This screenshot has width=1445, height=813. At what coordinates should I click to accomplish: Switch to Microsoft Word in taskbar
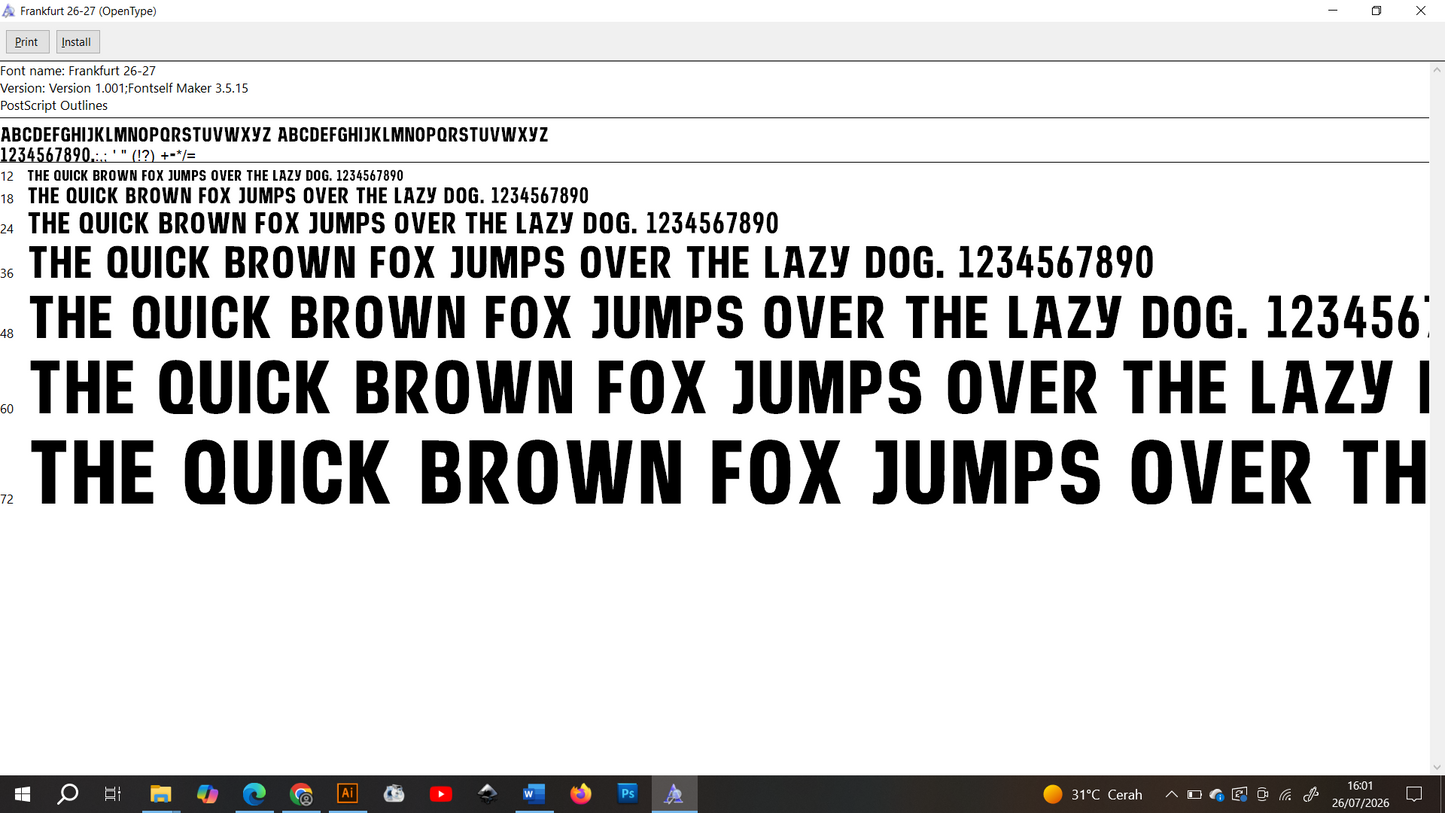pos(534,794)
